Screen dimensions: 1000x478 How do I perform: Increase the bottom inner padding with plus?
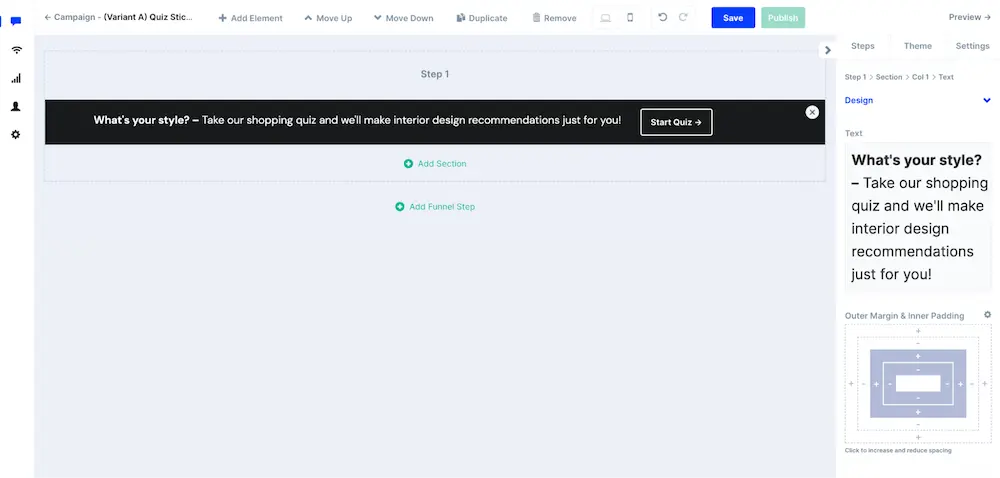[918, 412]
